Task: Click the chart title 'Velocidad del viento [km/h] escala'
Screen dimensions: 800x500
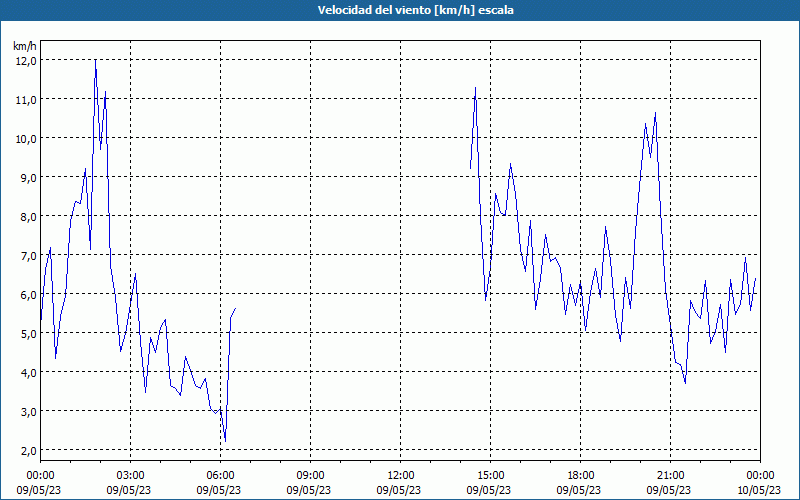Action: [x=415, y=10]
